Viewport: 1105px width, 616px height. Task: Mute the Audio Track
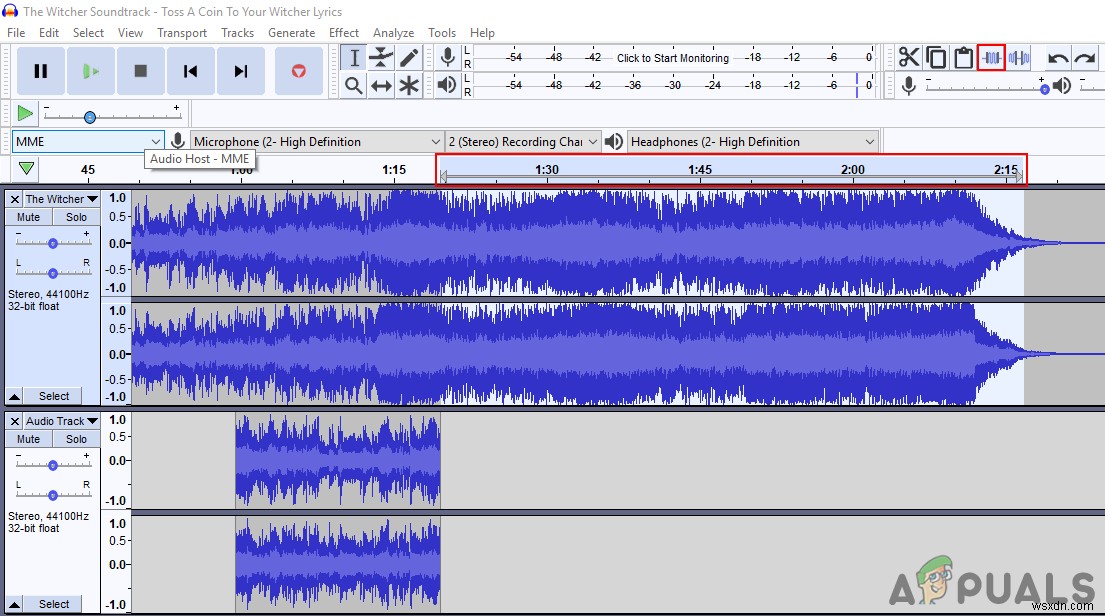click(28, 439)
